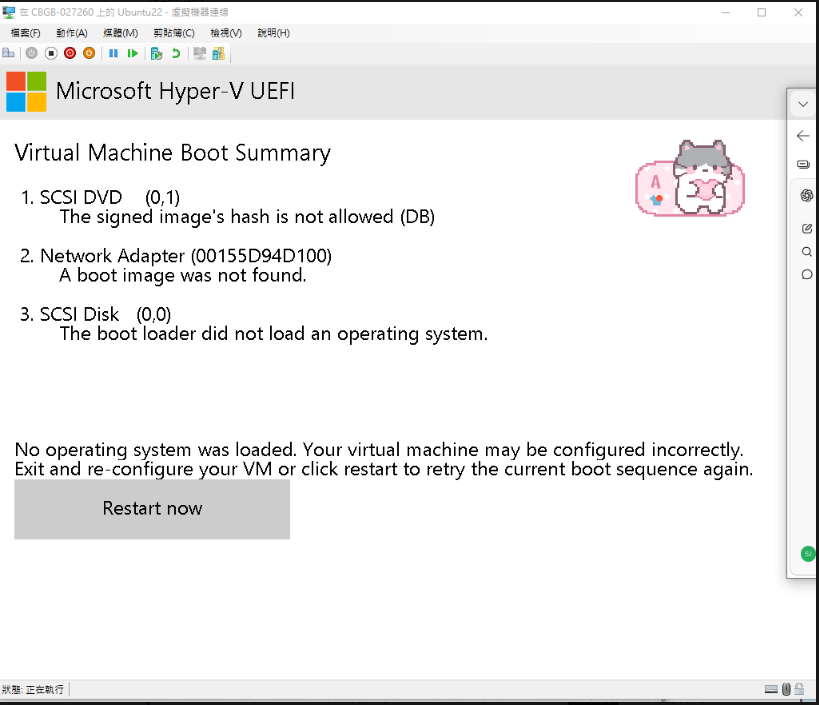This screenshot has width=819, height=705.
Task: Collapse the side panel using the chevron
Action: click(803, 104)
